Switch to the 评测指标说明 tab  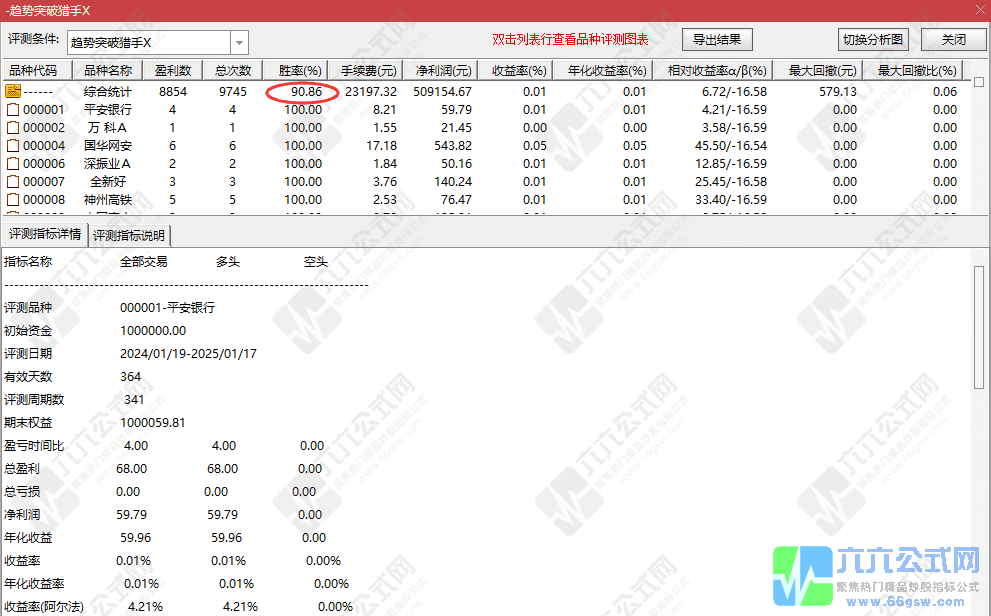click(128, 235)
